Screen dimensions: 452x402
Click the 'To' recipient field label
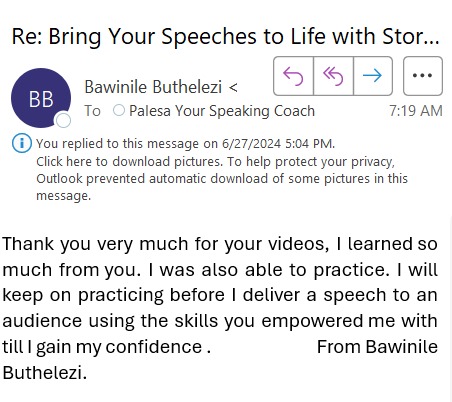point(92,111)
